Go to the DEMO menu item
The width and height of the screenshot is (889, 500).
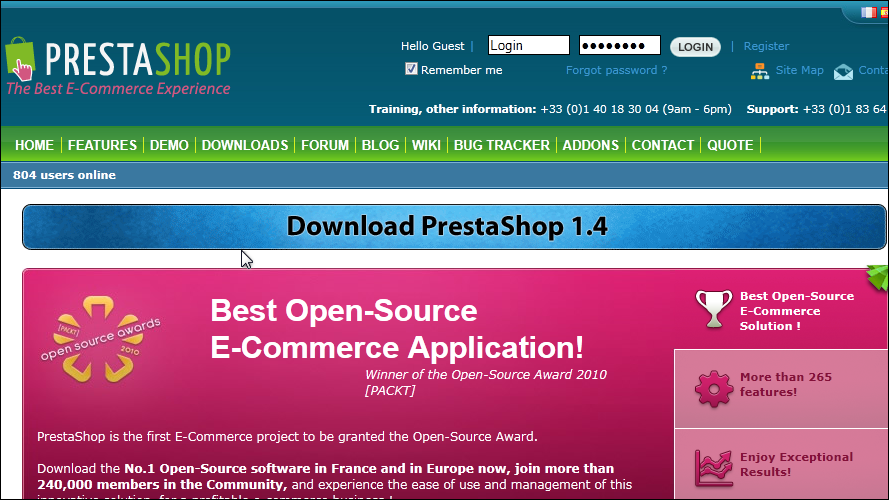point(169,145)
